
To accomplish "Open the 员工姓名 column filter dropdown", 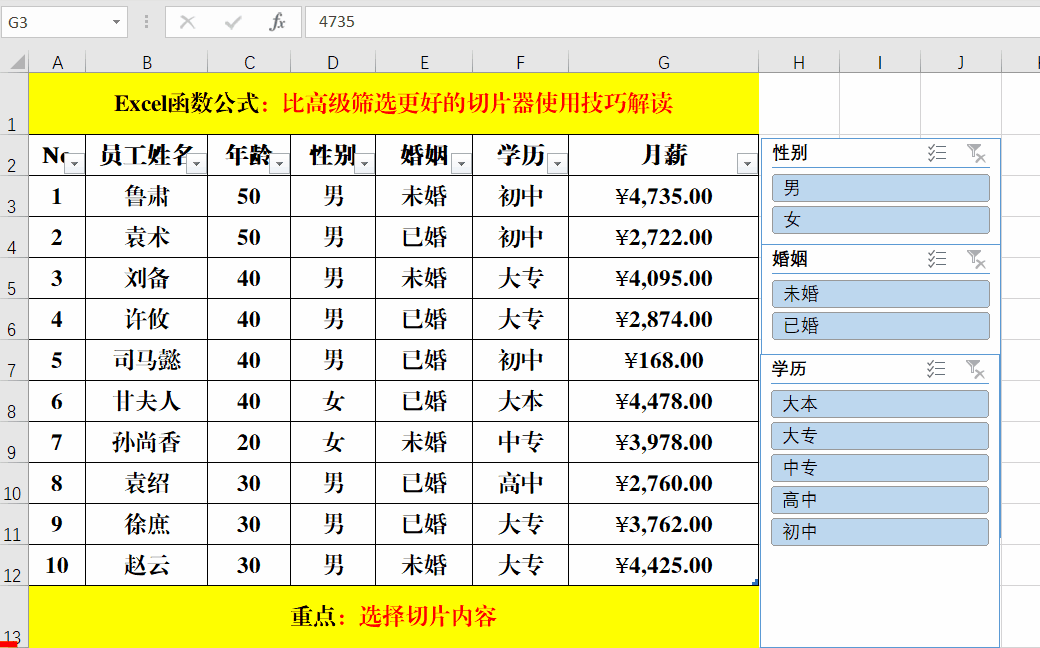I will tap(197, 163).
